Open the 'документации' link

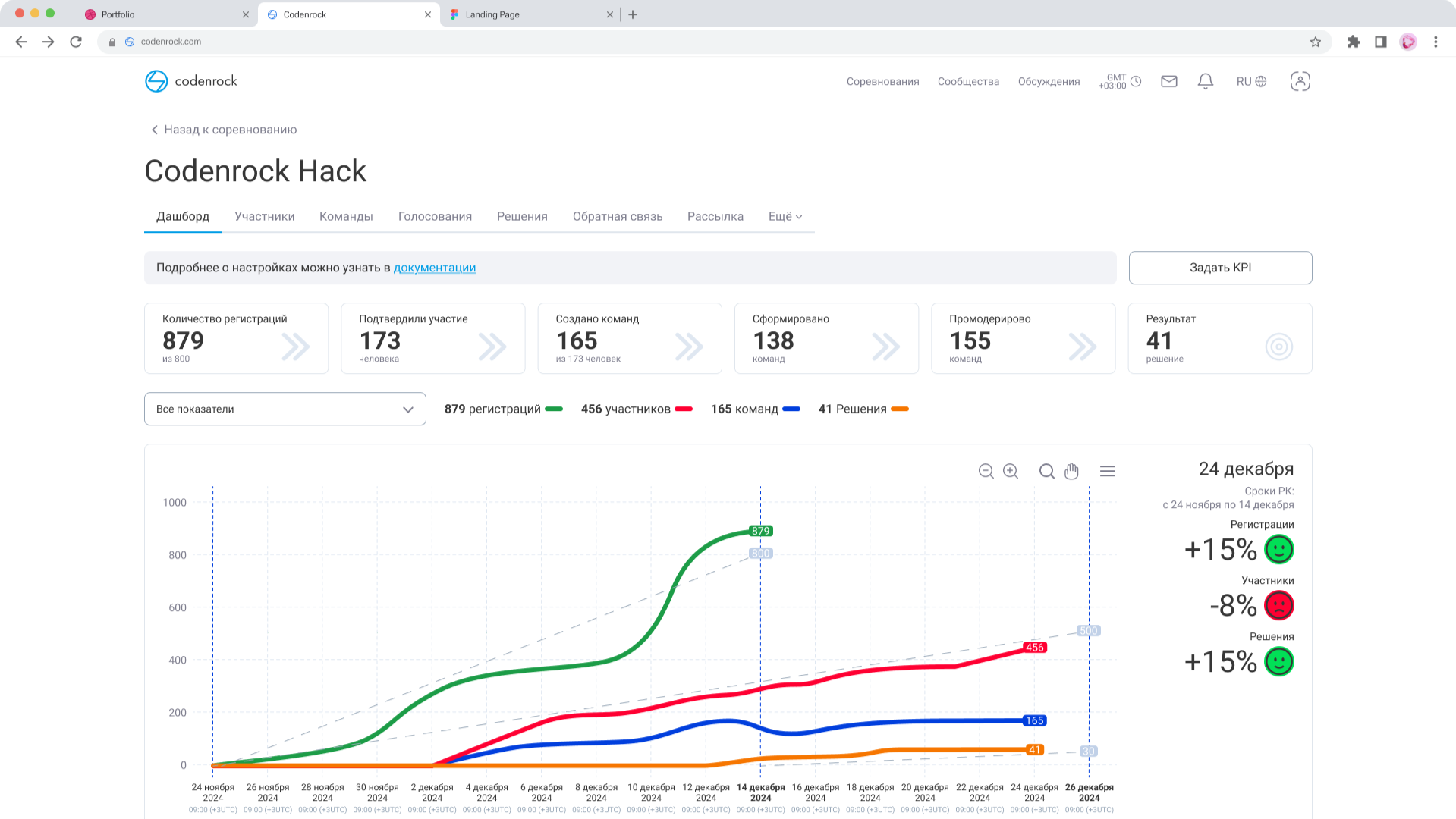point(434,268)
